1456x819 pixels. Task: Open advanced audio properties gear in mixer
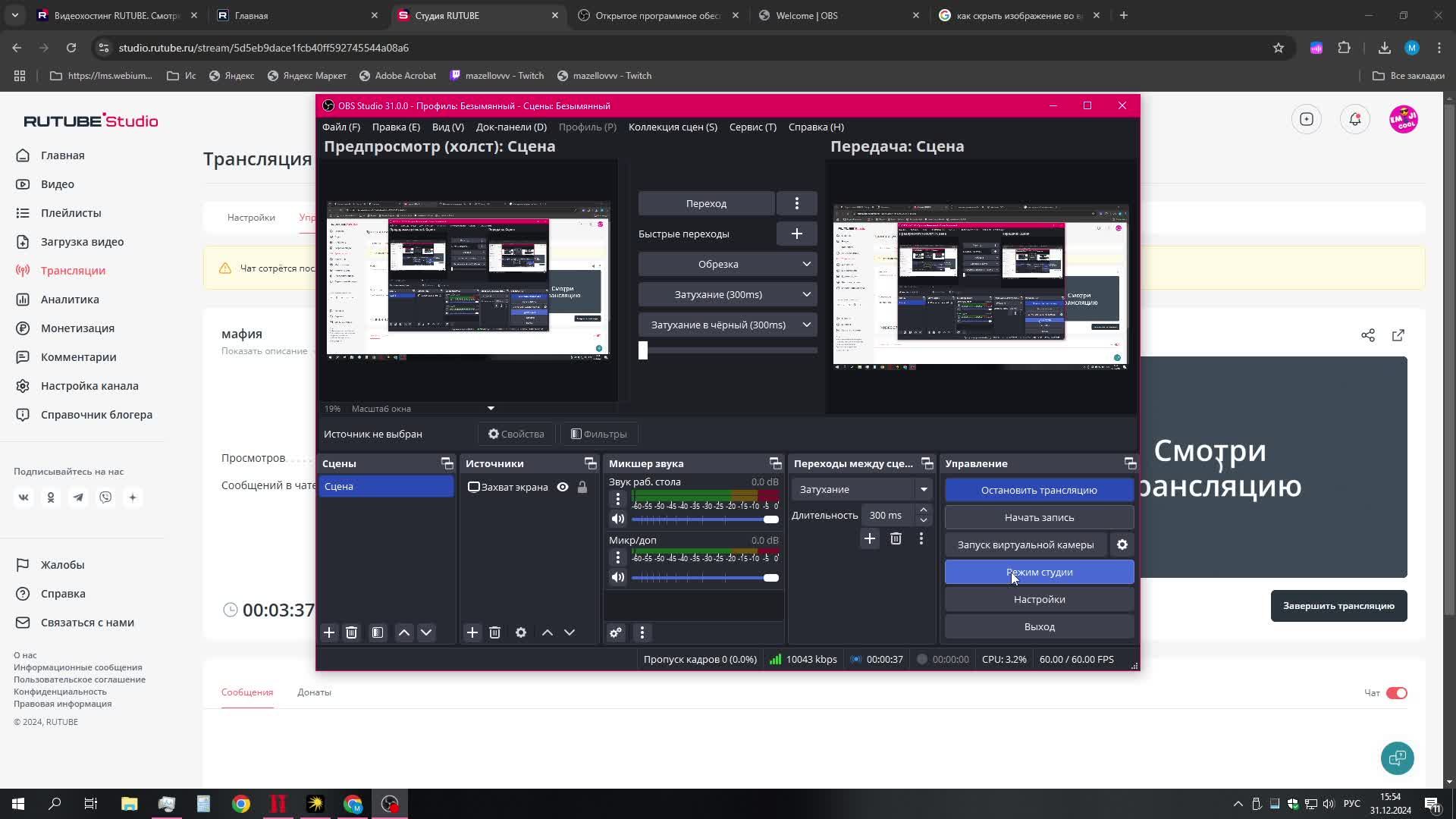pyautogui.click(x=616, y=632)
